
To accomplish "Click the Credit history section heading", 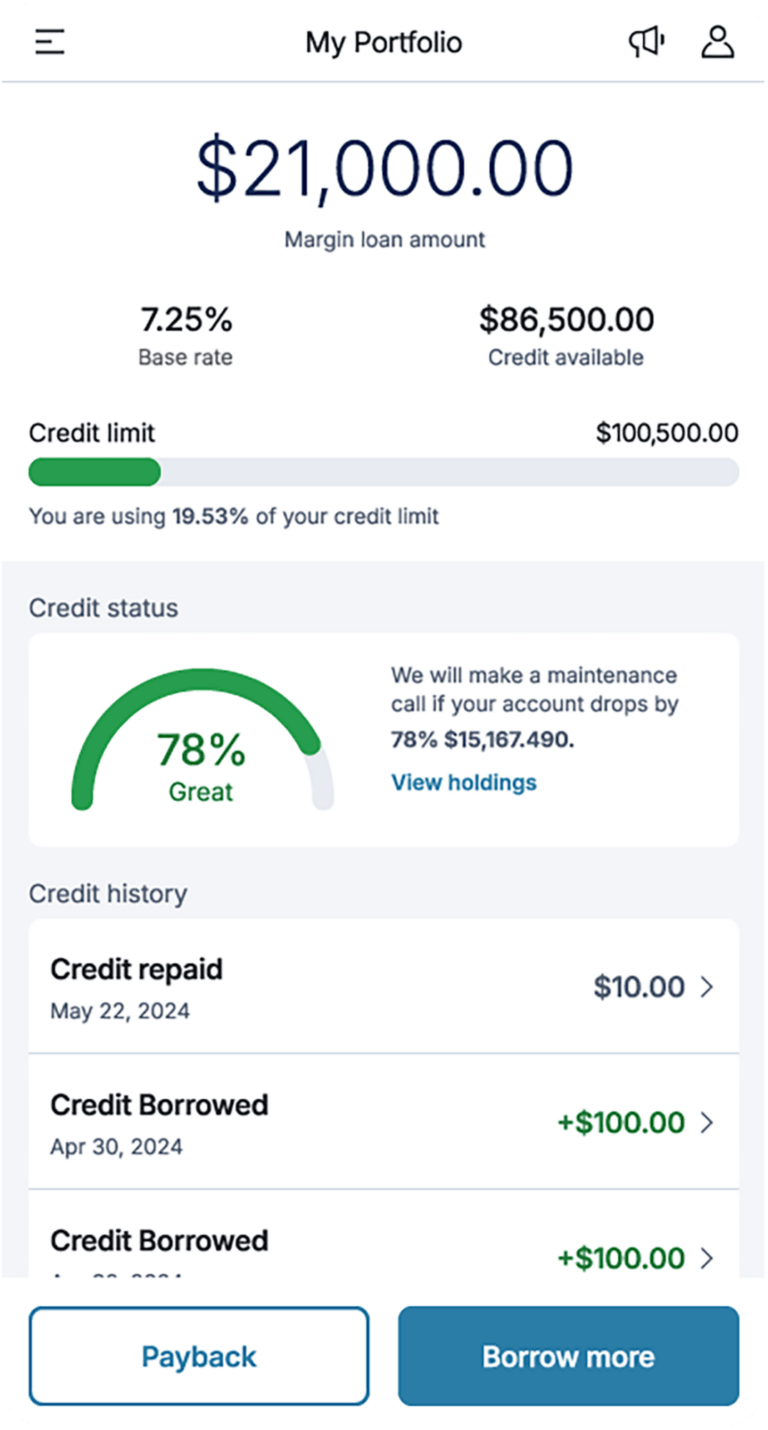I will coord(108,893).
